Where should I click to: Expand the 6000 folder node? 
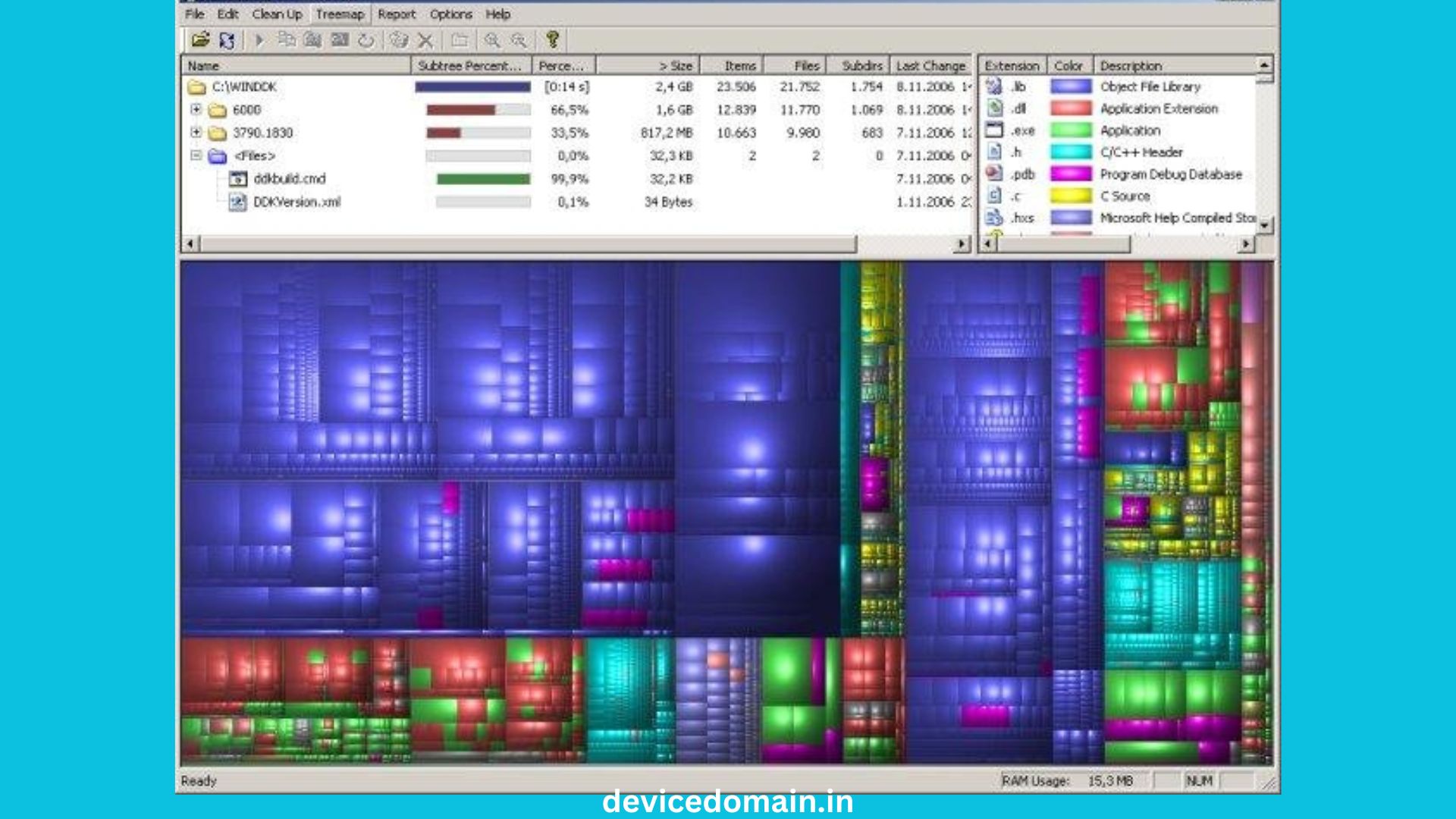coord(196,109)
